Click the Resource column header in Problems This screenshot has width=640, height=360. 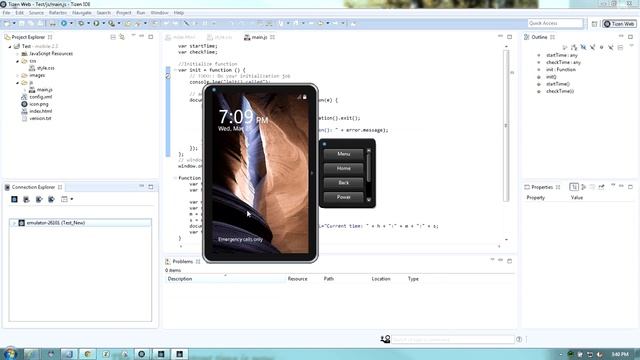click(x=298, y=279)
